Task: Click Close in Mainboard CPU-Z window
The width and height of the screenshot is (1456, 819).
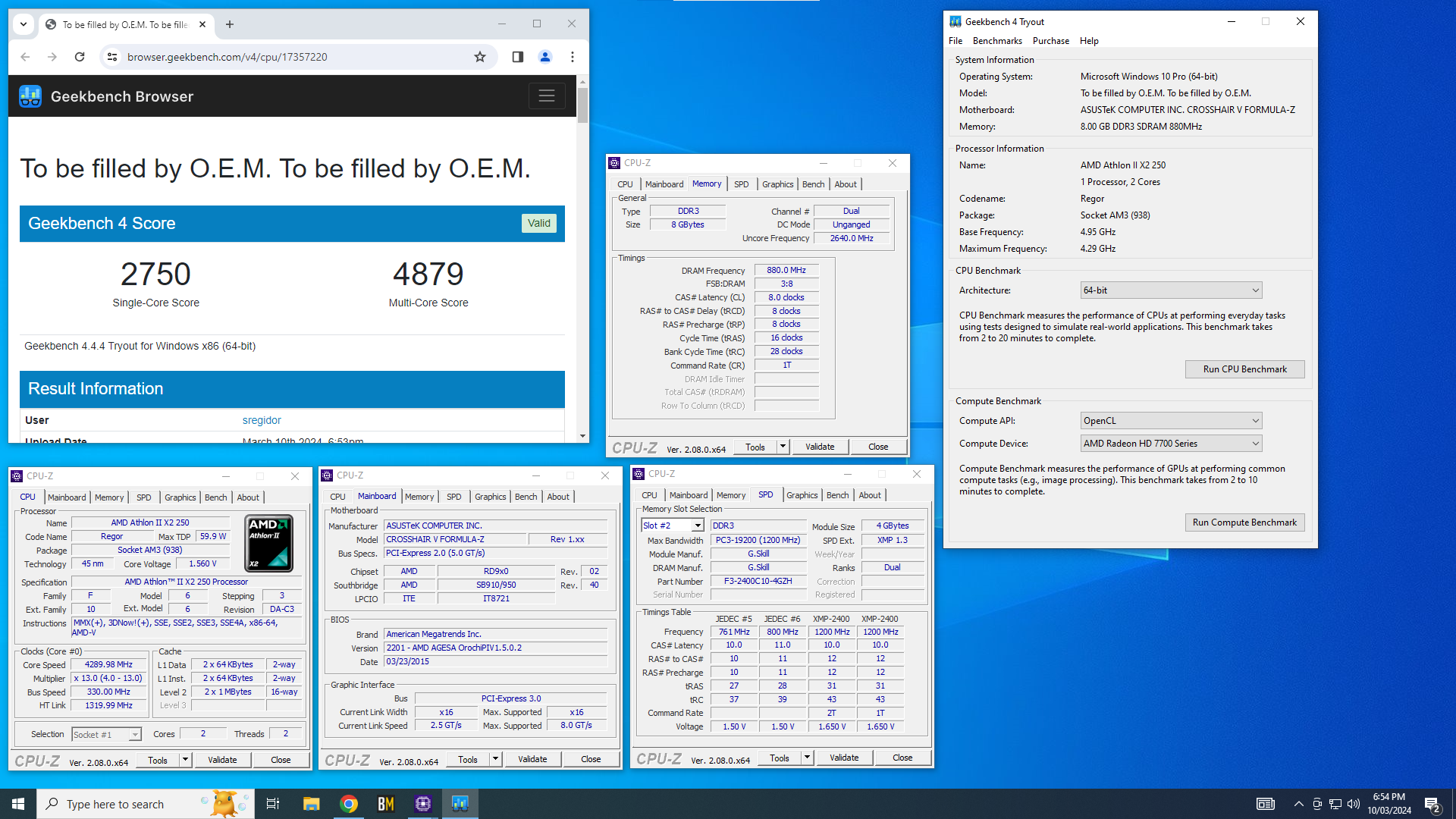Action: click(x=591, y=759)
